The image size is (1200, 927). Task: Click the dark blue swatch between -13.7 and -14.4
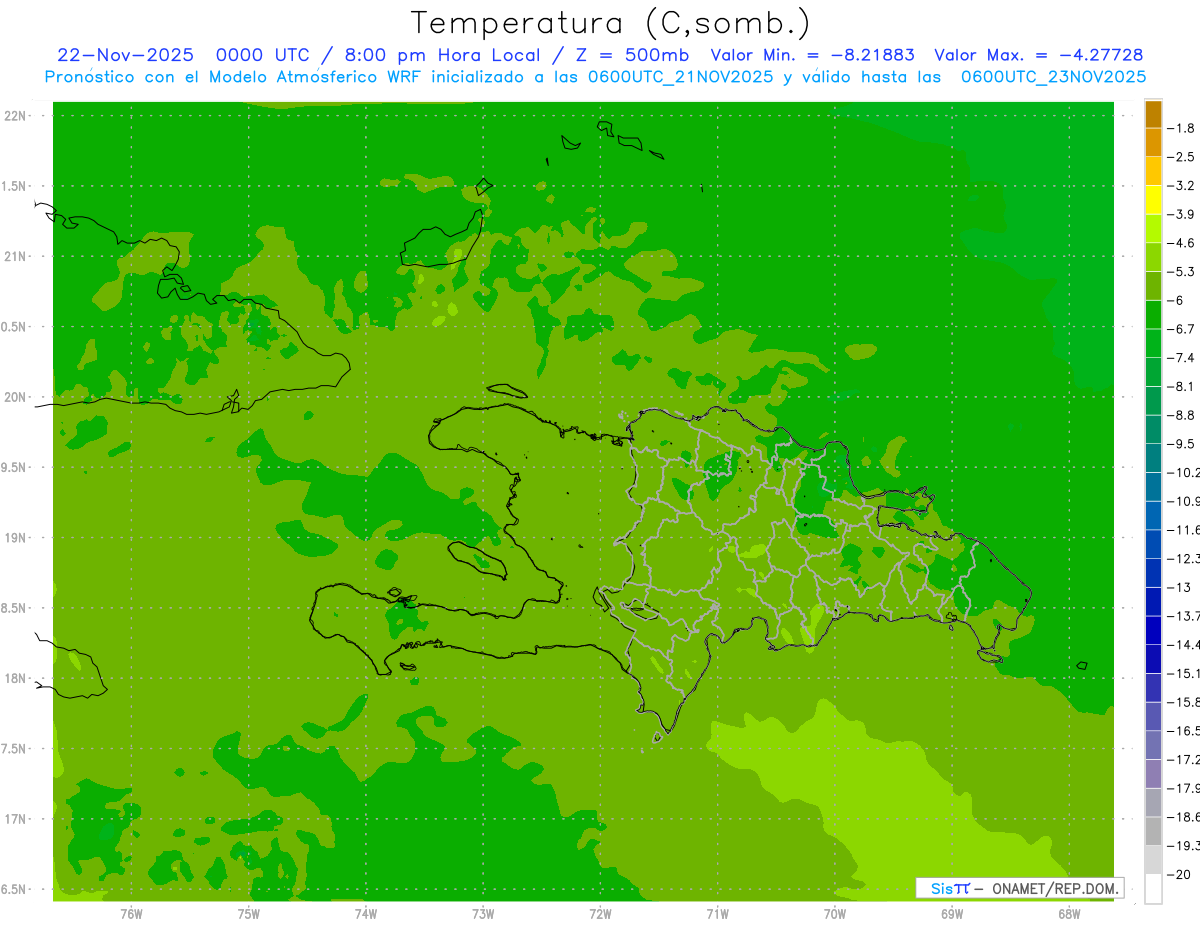point(1153,630)
